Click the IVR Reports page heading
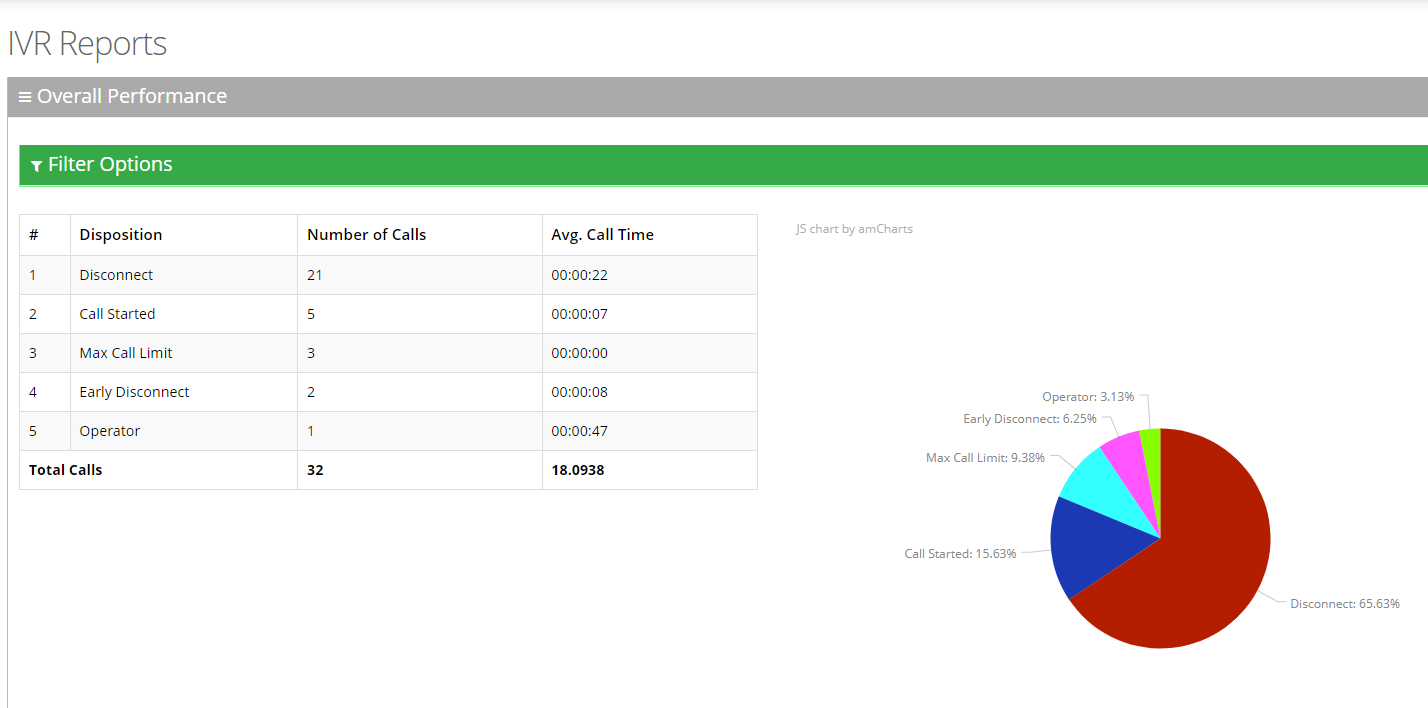Image resolution: width=1428 pixels, height=708 pixels. 87,44
